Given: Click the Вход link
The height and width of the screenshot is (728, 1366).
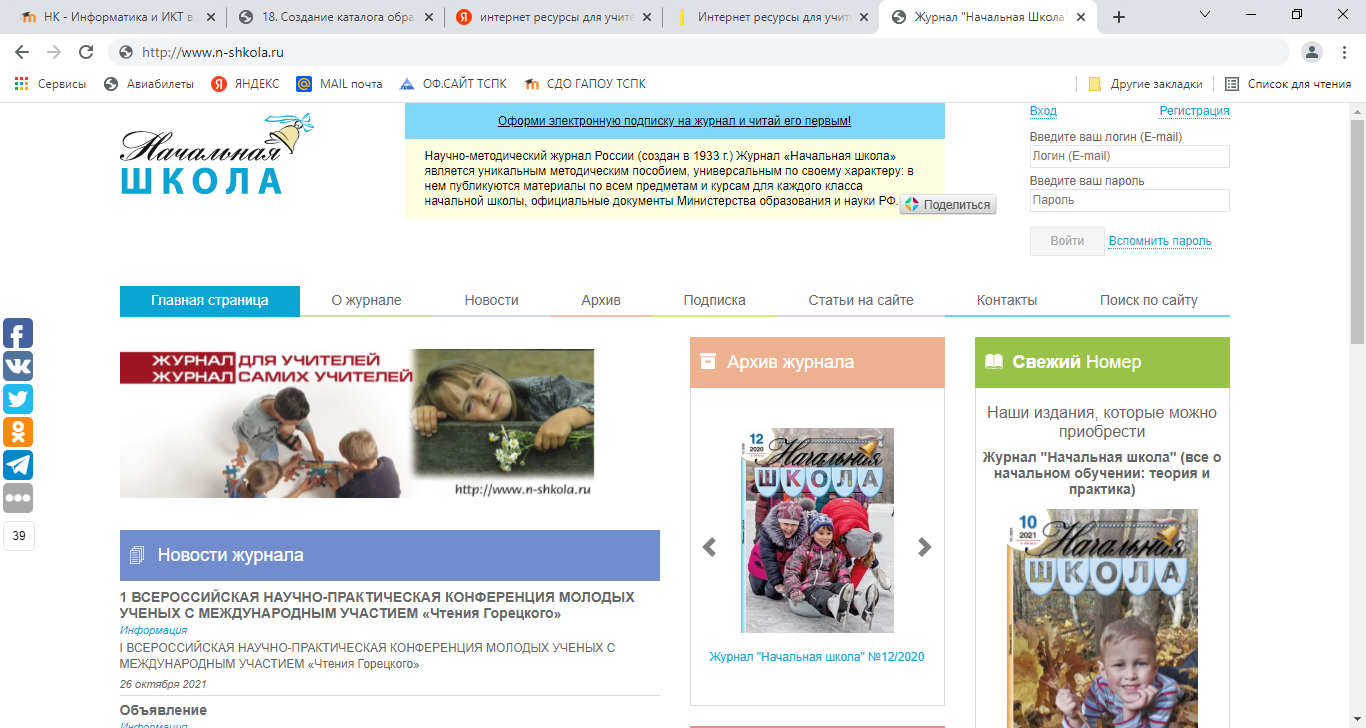Looking at the screenshot, I should pyautogui.click(x=1043, y=111).
